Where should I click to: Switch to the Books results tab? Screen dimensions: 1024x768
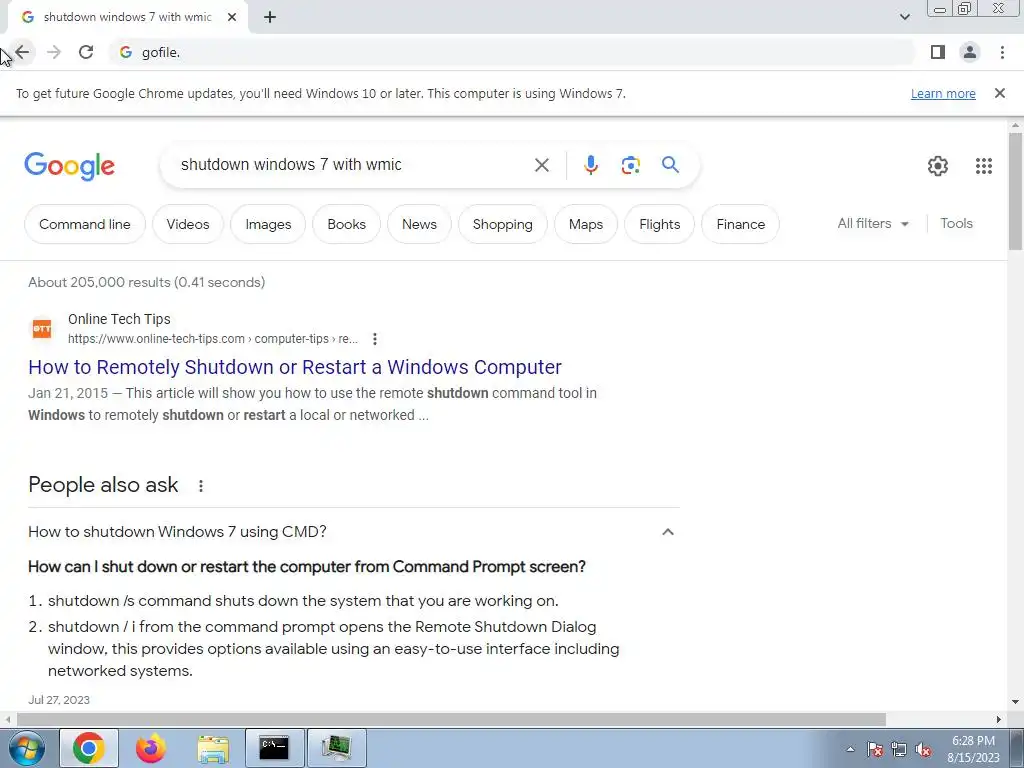tap(346, 224)
